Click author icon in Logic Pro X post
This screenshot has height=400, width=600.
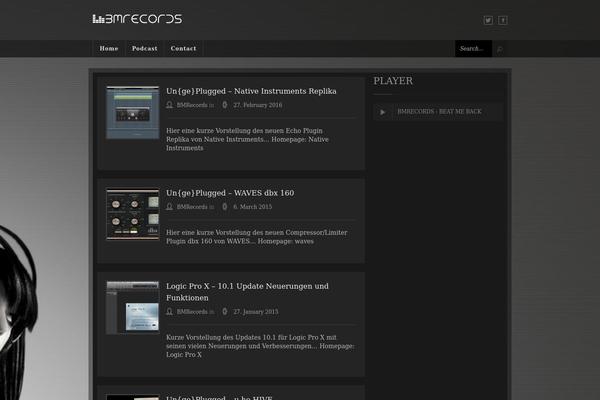click(x=170, y=312)
